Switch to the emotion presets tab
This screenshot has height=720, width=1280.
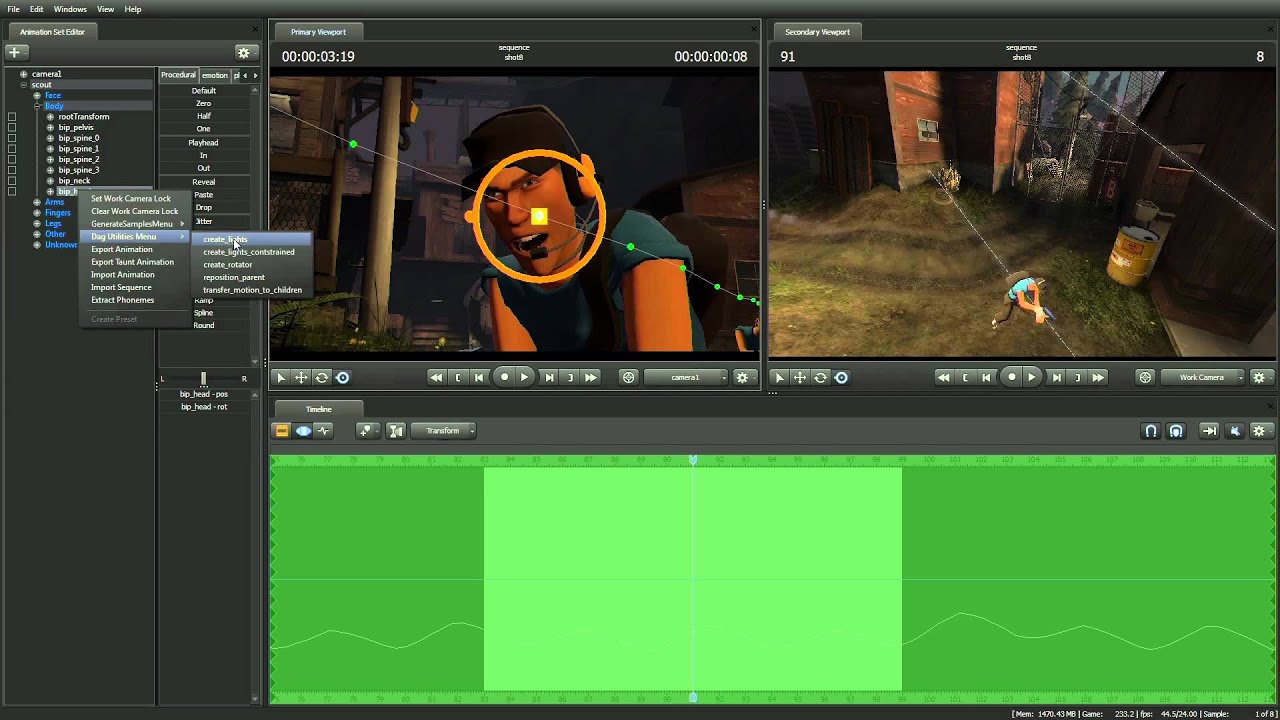coord(215,75)
